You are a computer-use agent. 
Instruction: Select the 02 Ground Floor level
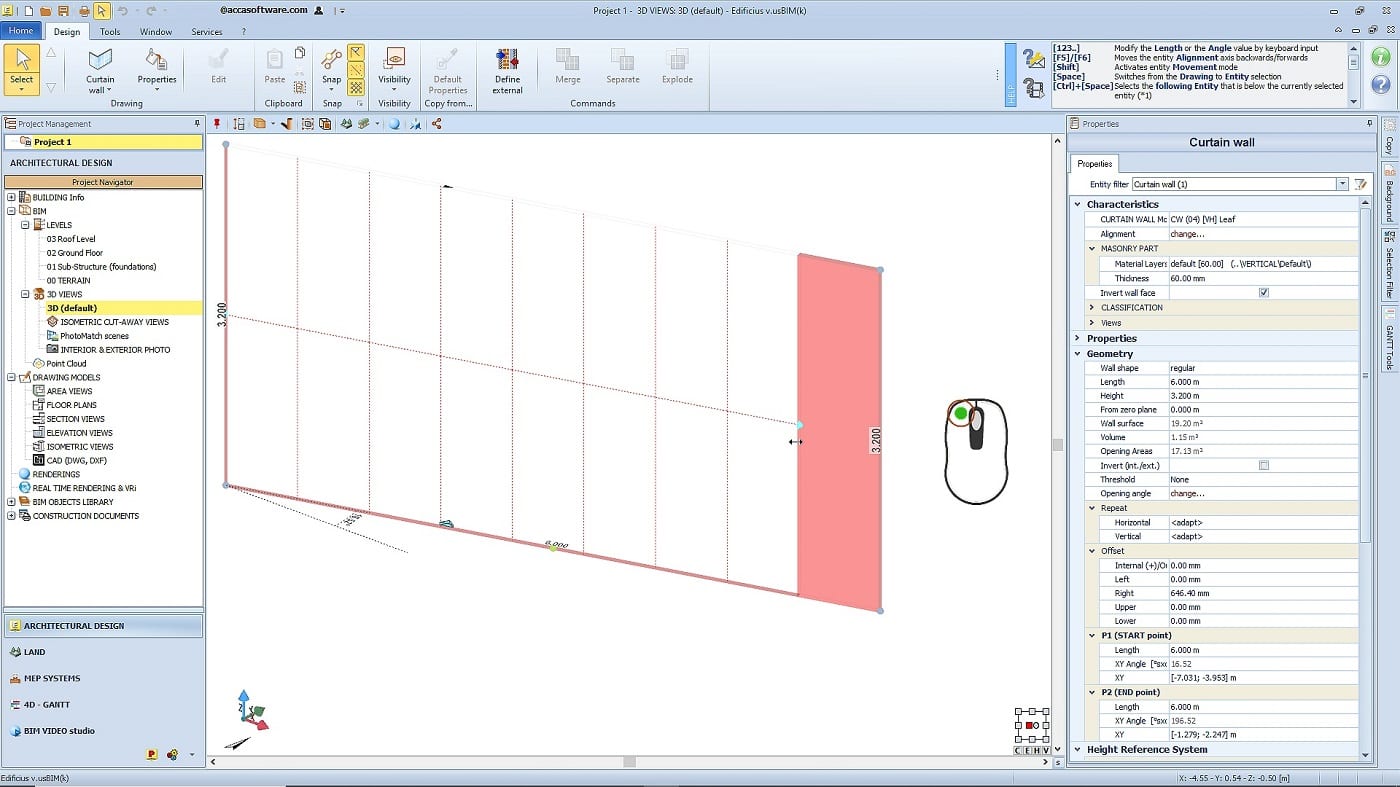pyautogui.click(x=75, y=253)
